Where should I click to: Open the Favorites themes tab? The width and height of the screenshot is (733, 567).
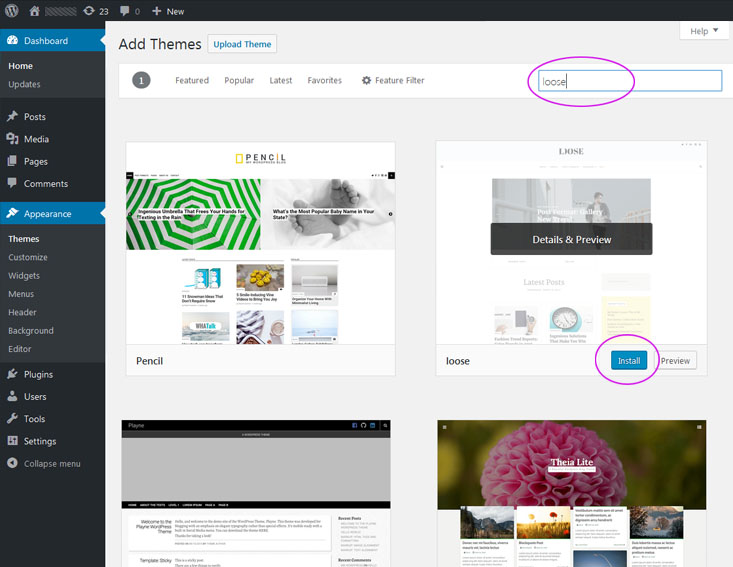[324, 80]
